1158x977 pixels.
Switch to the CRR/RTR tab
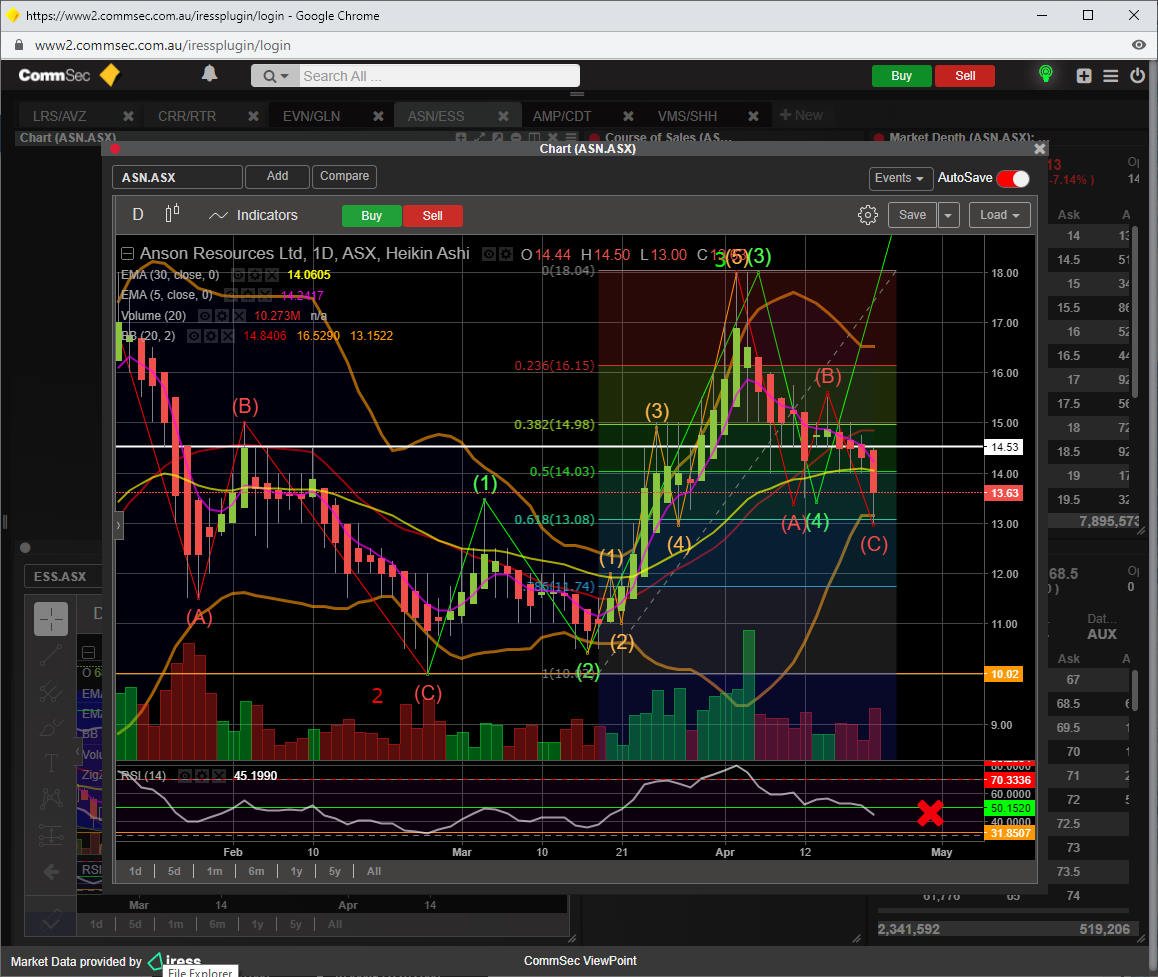pos(187,116)
